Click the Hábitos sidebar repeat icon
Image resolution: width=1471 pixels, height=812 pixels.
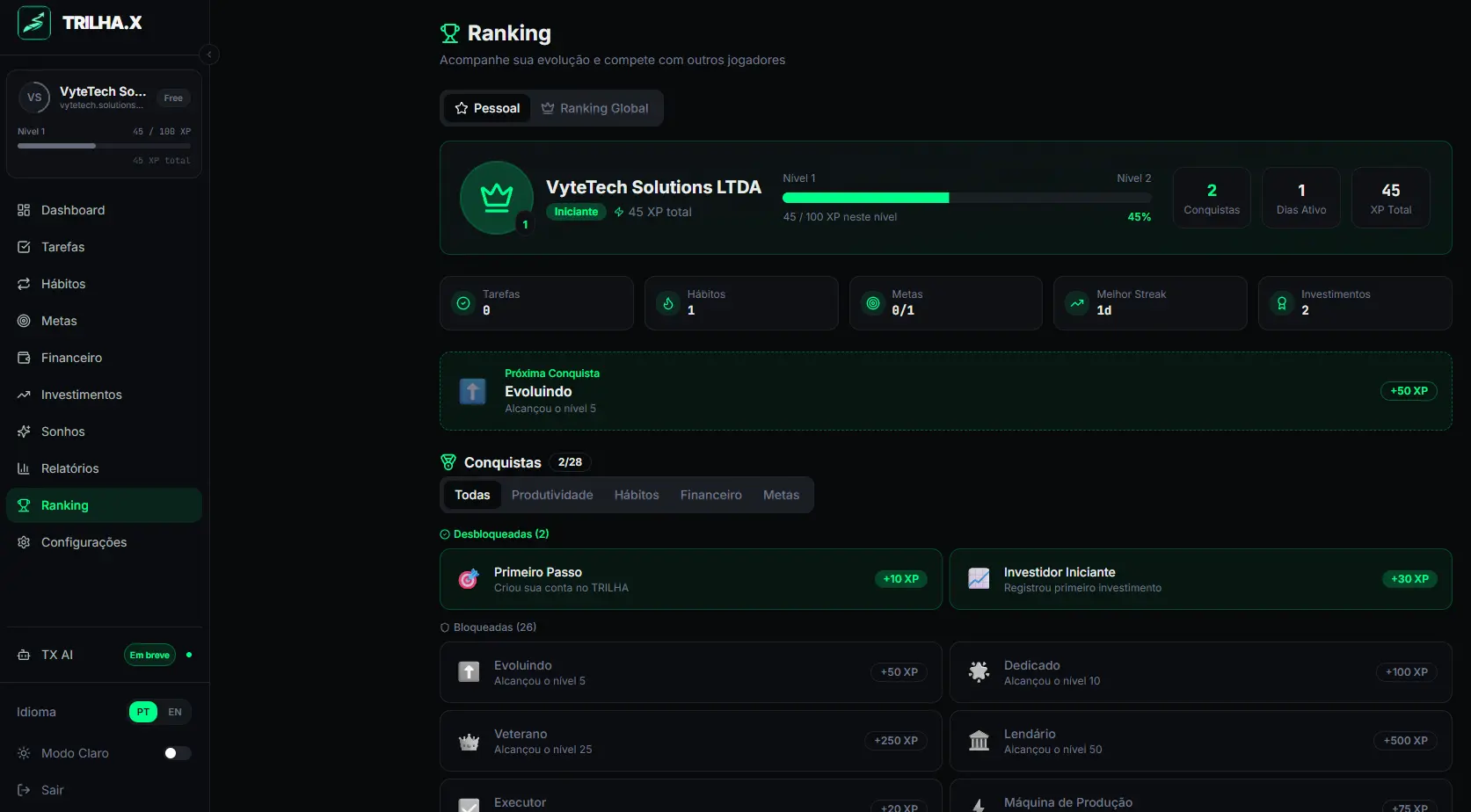pos(24,284)
